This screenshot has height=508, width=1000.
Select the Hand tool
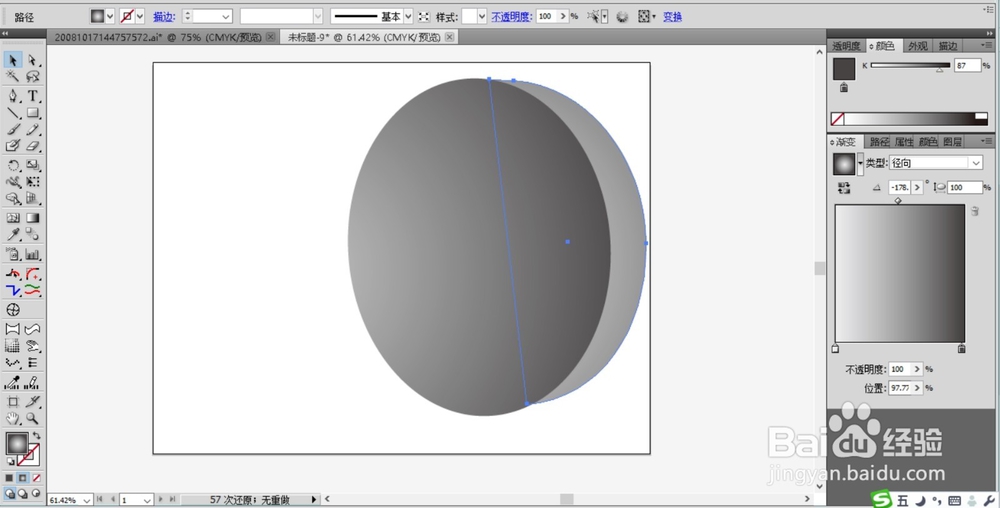[x=13, y=419]
